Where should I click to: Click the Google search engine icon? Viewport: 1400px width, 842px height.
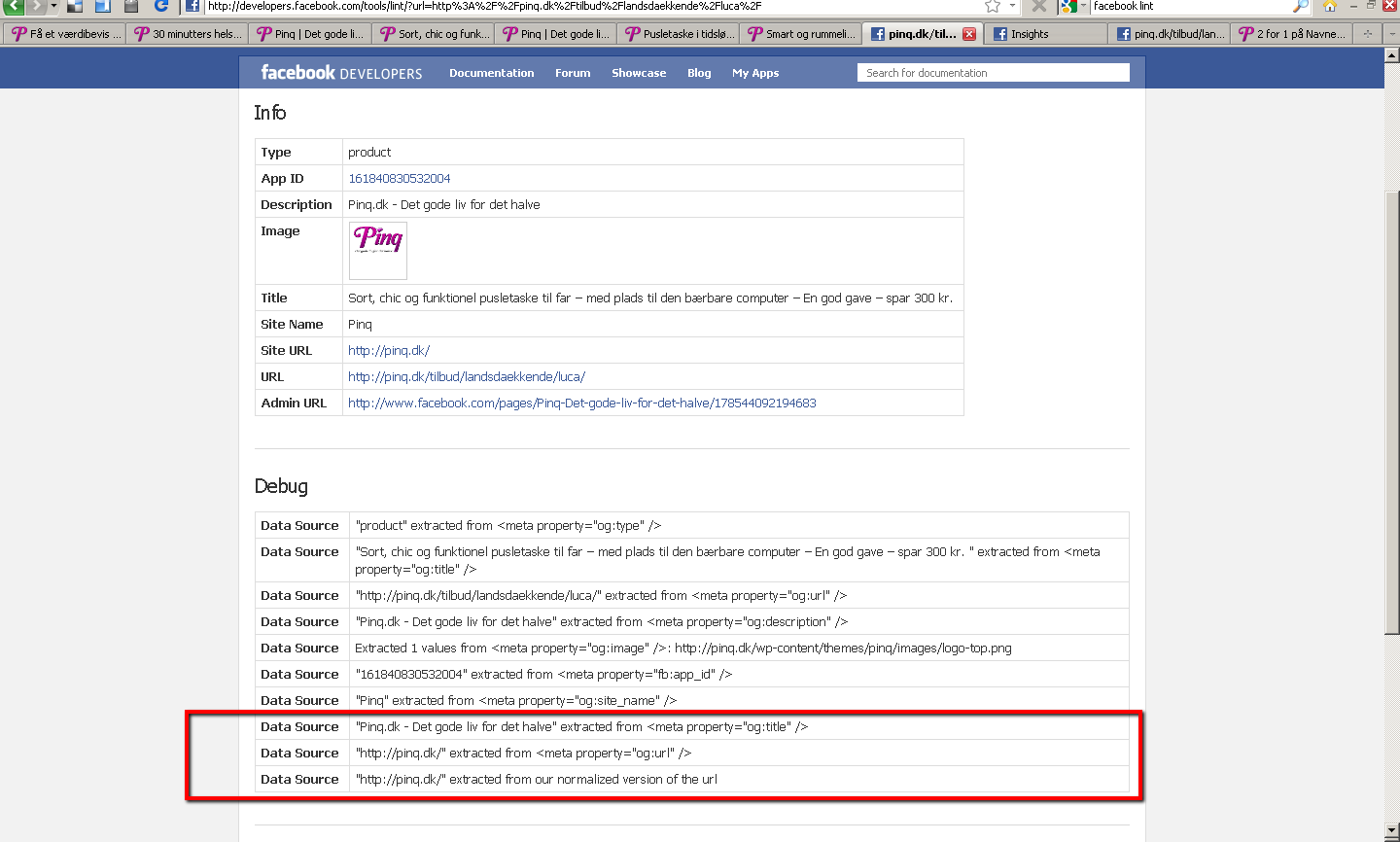click(1068, 6)
